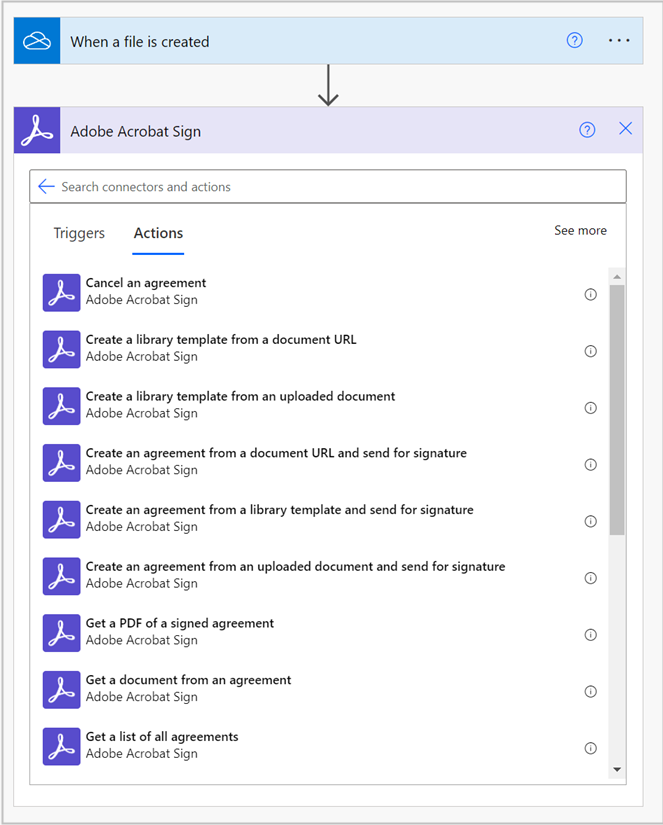Click icon for agreement from library template
This screenshot has height=825, width=663.
click(62, 520)
